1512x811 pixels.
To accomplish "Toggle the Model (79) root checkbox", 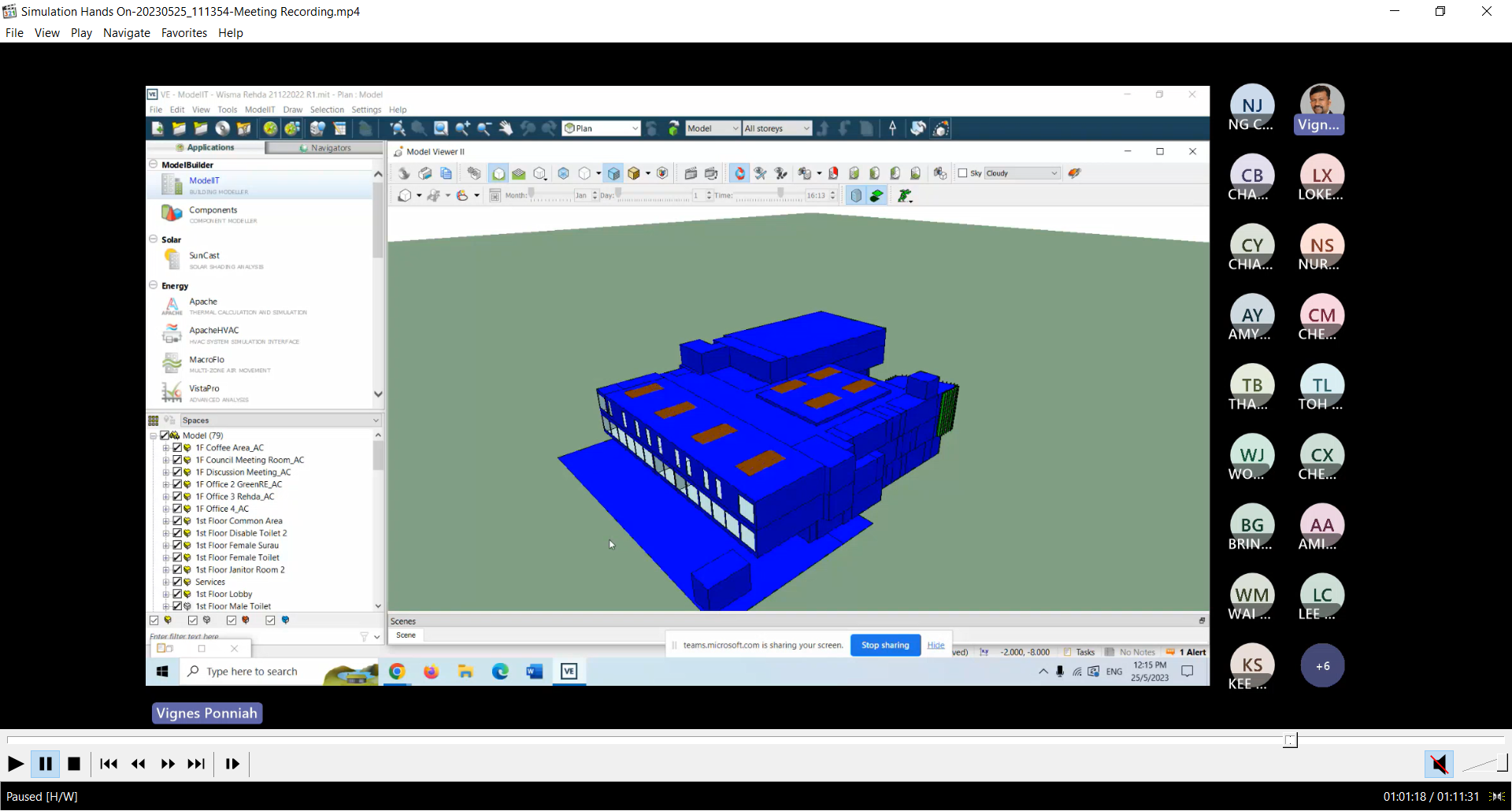I will coord(165,435).
